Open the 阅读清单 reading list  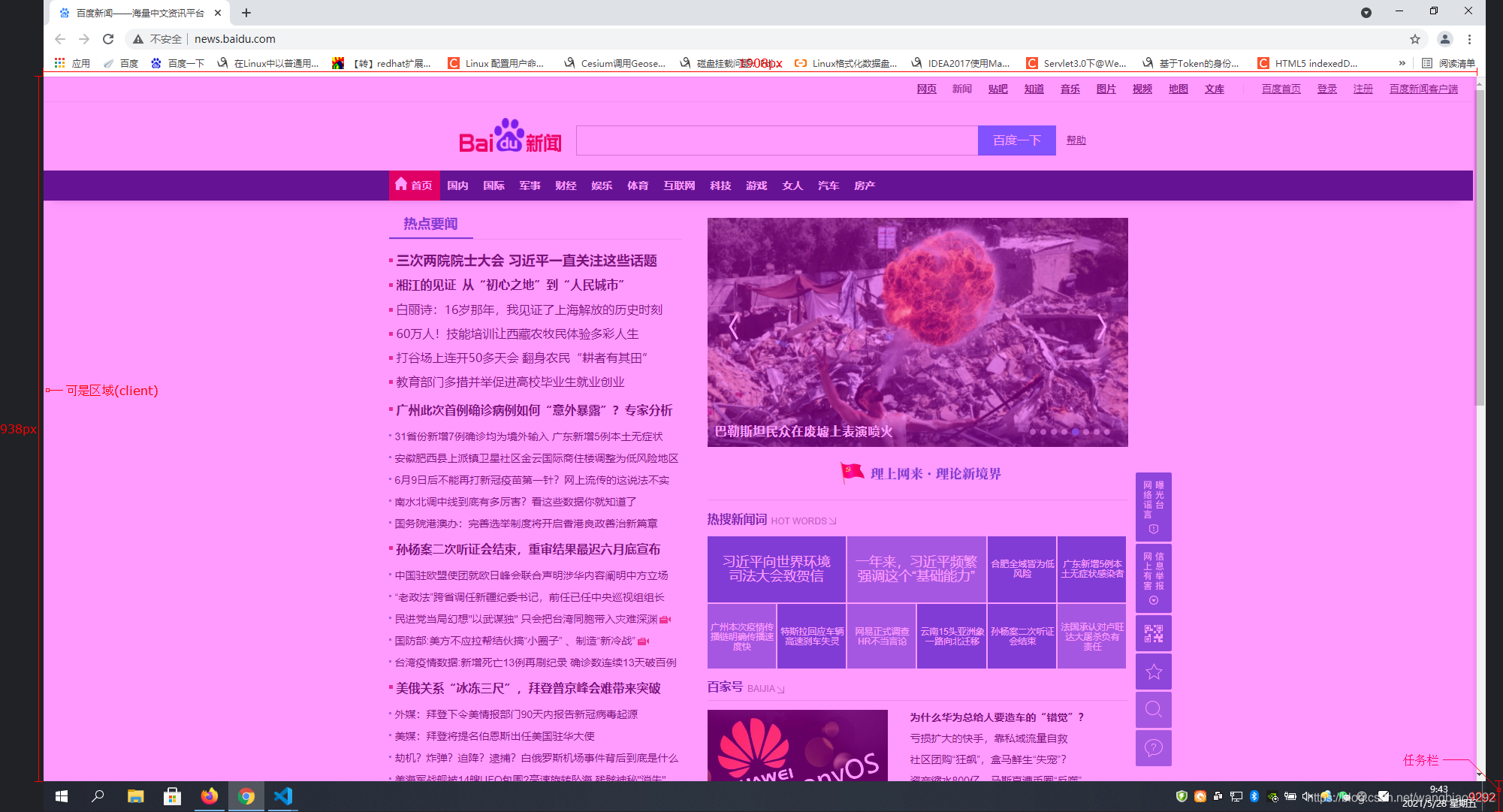pos(1448,63)
